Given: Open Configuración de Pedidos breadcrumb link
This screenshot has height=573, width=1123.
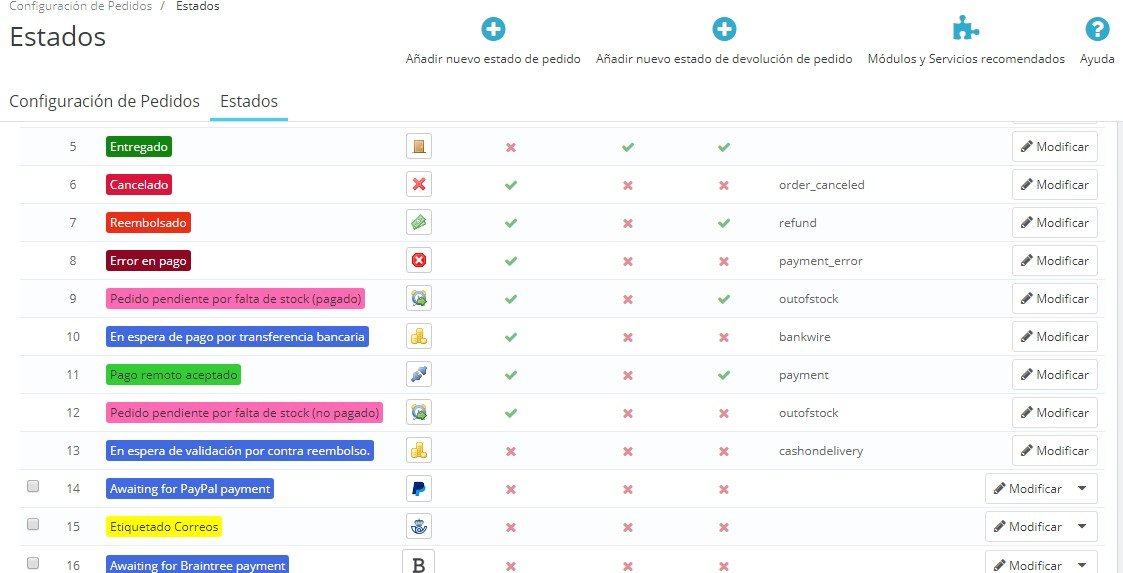Looking at the screenshot, I should (80, 6).
